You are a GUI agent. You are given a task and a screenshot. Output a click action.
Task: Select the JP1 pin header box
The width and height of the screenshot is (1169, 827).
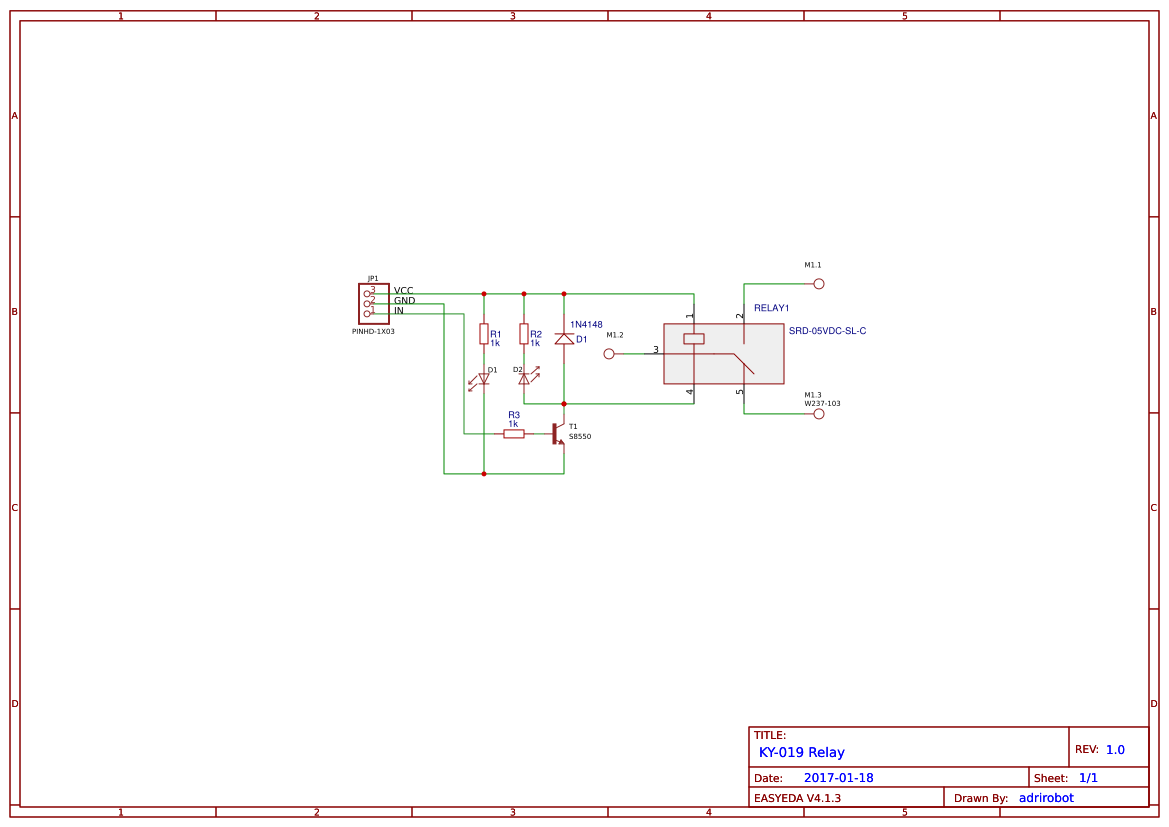pos(374,304)
